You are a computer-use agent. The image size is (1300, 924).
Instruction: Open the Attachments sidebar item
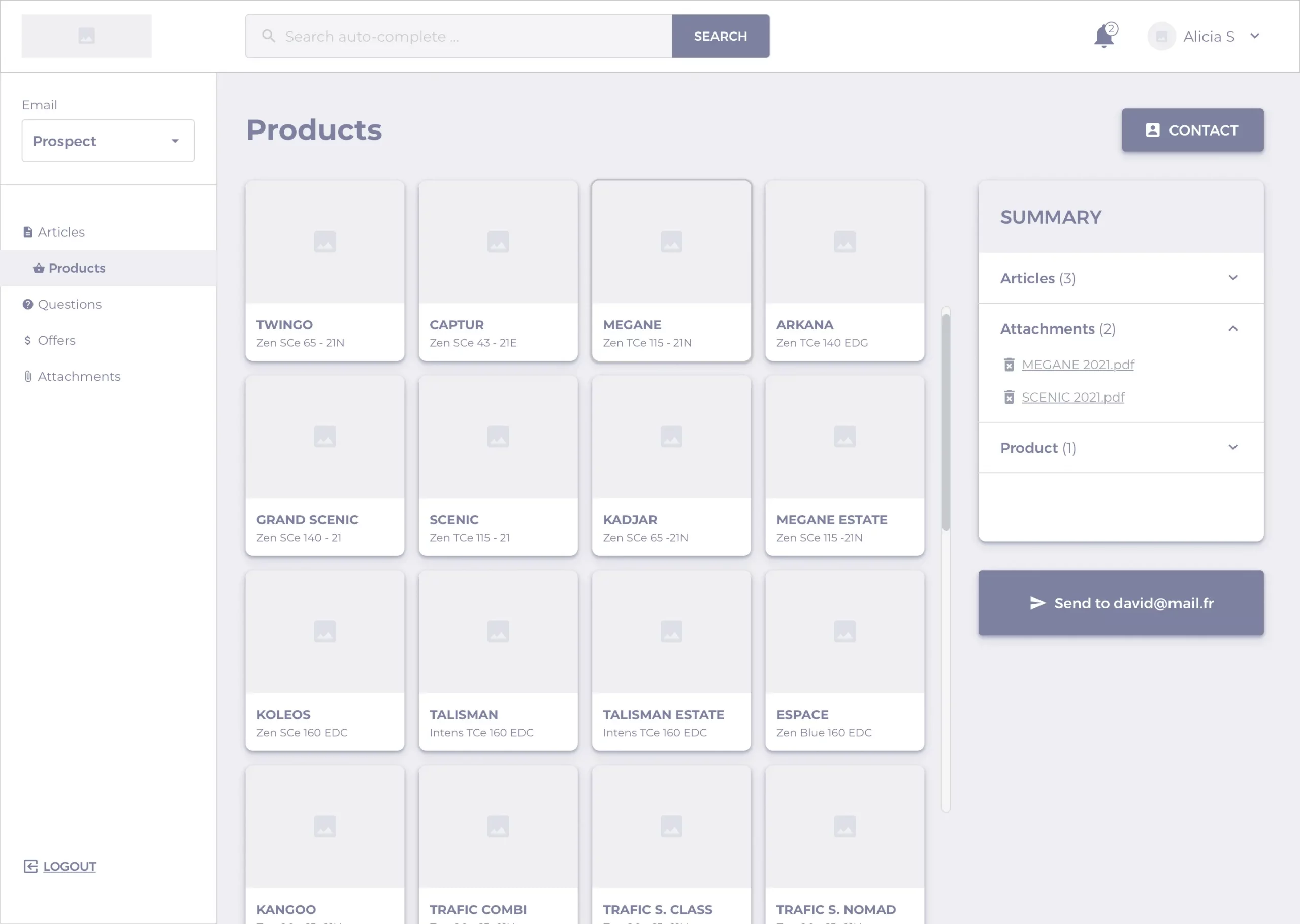(79, 377)
